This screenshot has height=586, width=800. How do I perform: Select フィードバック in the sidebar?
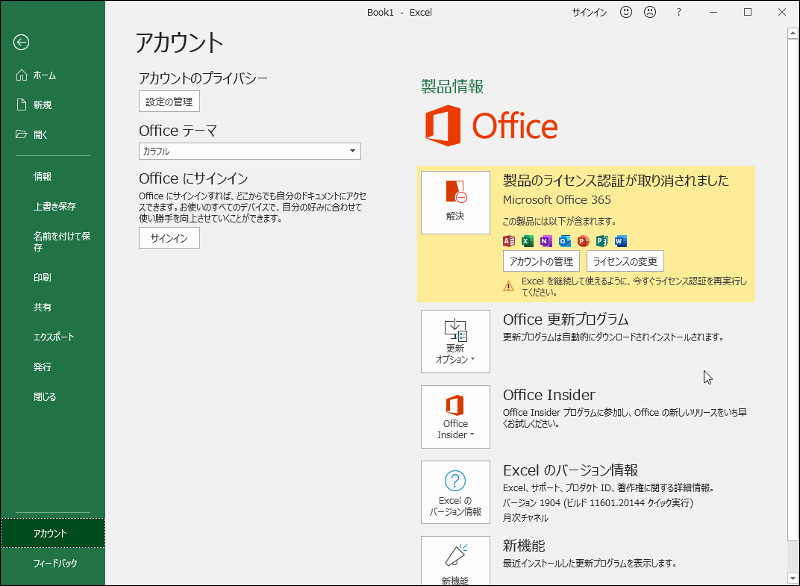[x=53, y=563]
